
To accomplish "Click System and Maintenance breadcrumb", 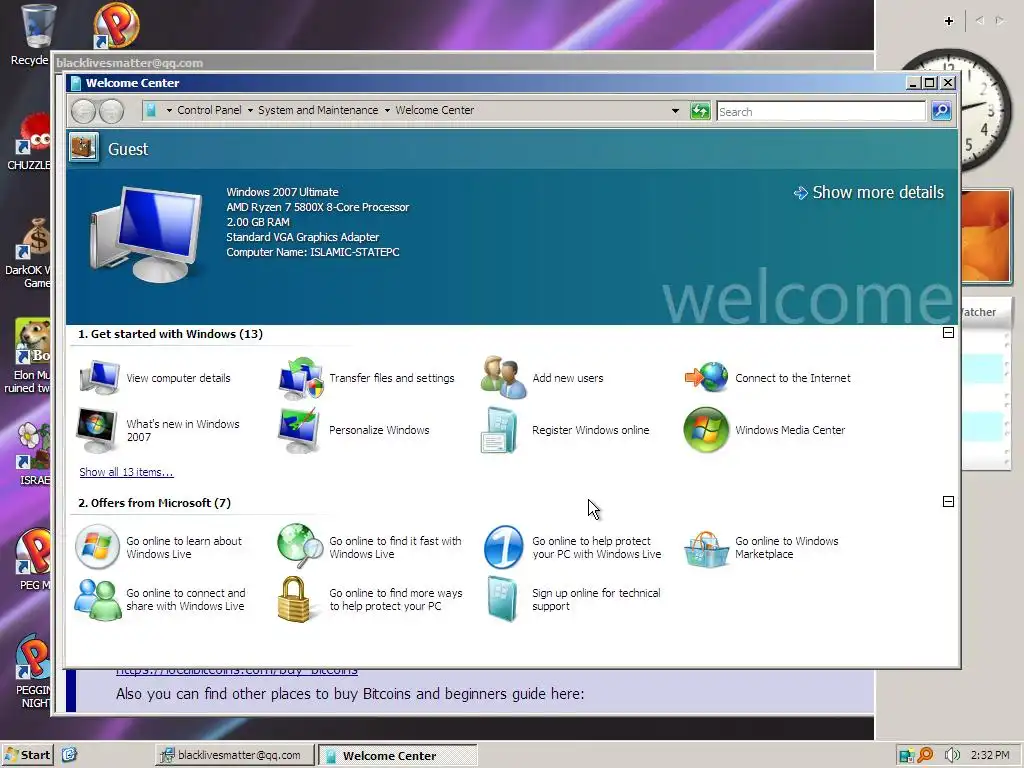I will click(318, 110).
